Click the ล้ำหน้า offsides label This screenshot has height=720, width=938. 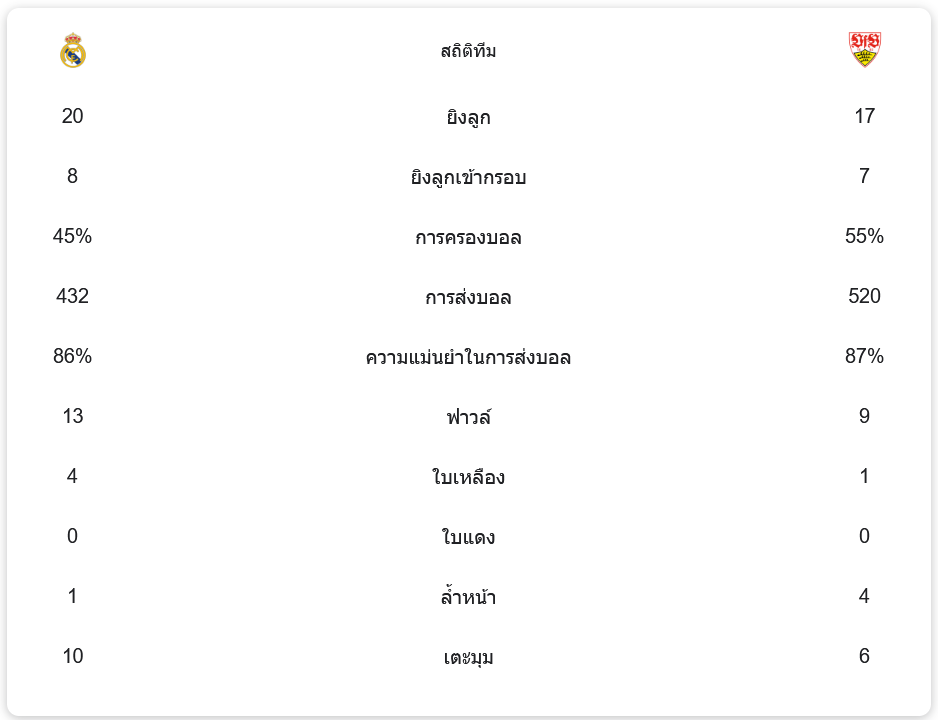468,597
